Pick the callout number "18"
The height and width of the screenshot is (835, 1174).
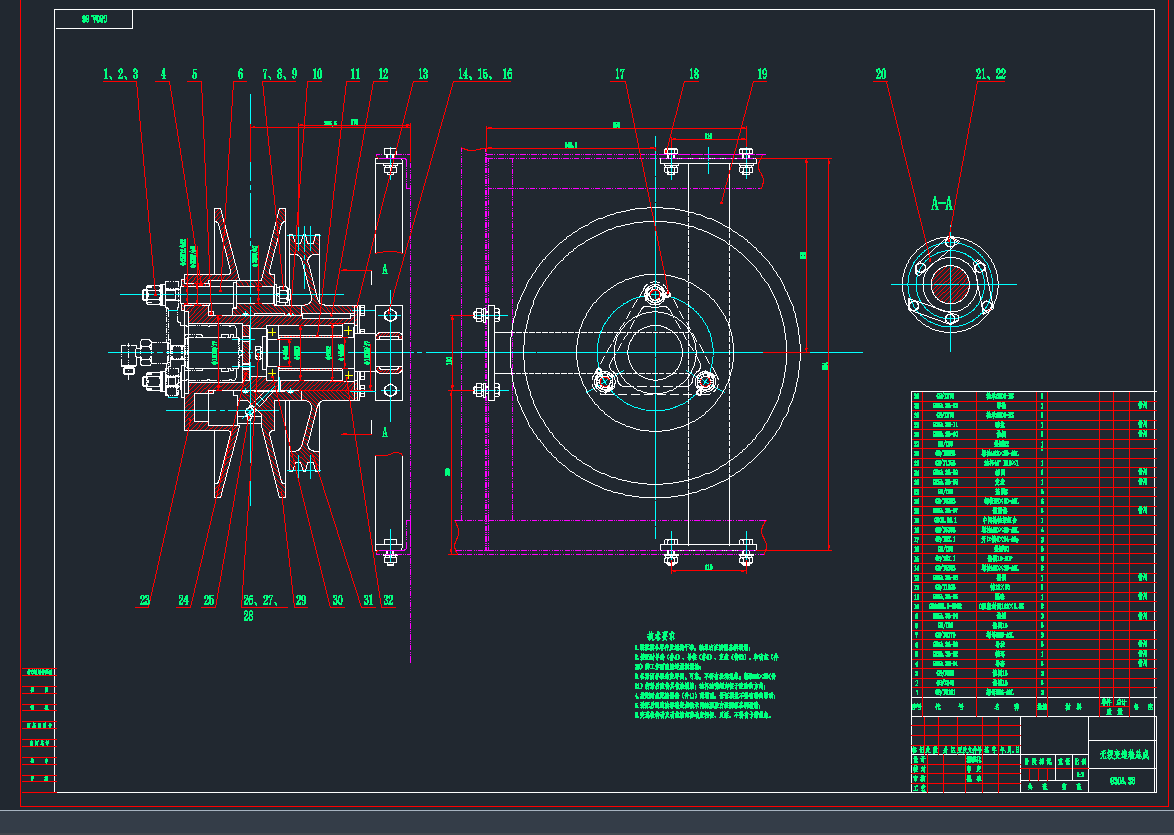coord(694,74)
